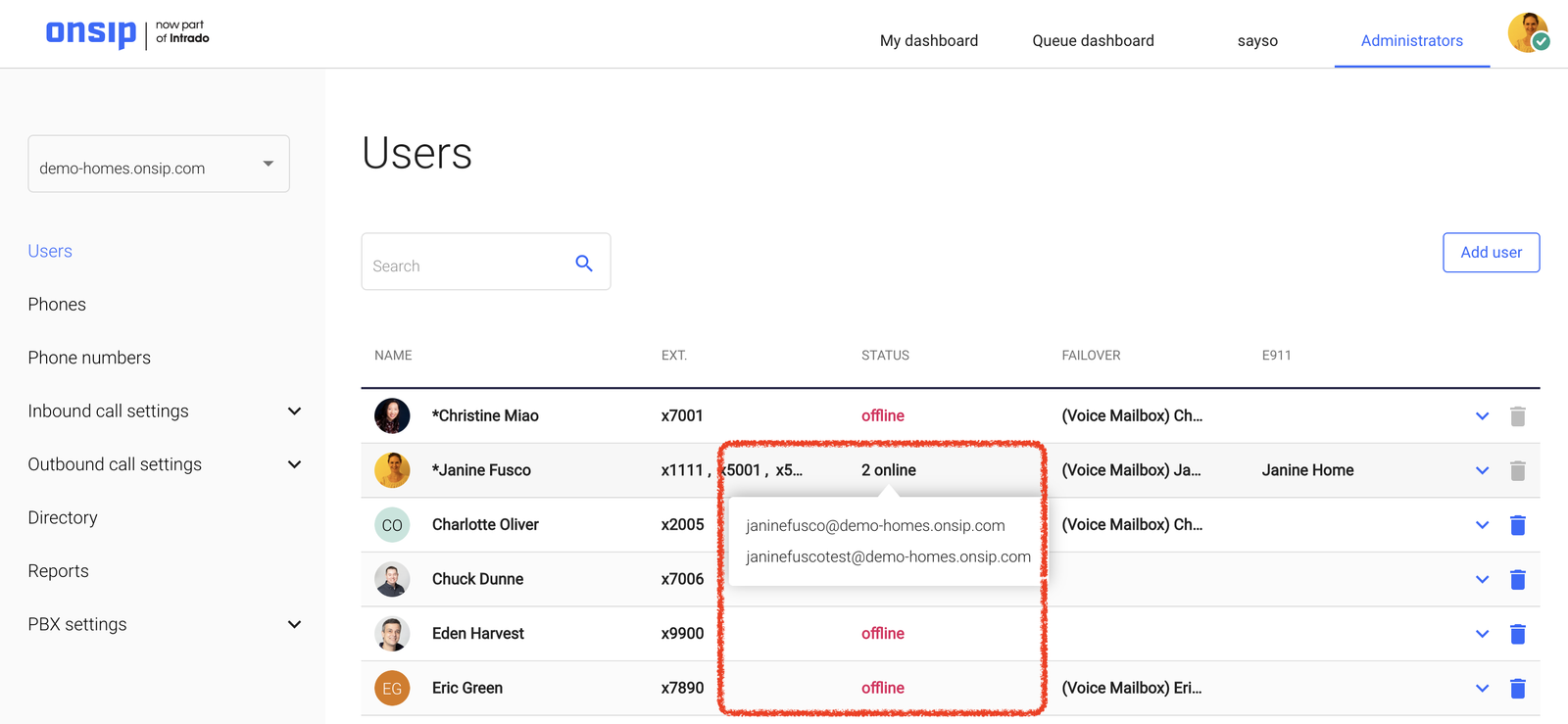
Task: Click trash icon in Eric Green row
Action: point(1517,689)
